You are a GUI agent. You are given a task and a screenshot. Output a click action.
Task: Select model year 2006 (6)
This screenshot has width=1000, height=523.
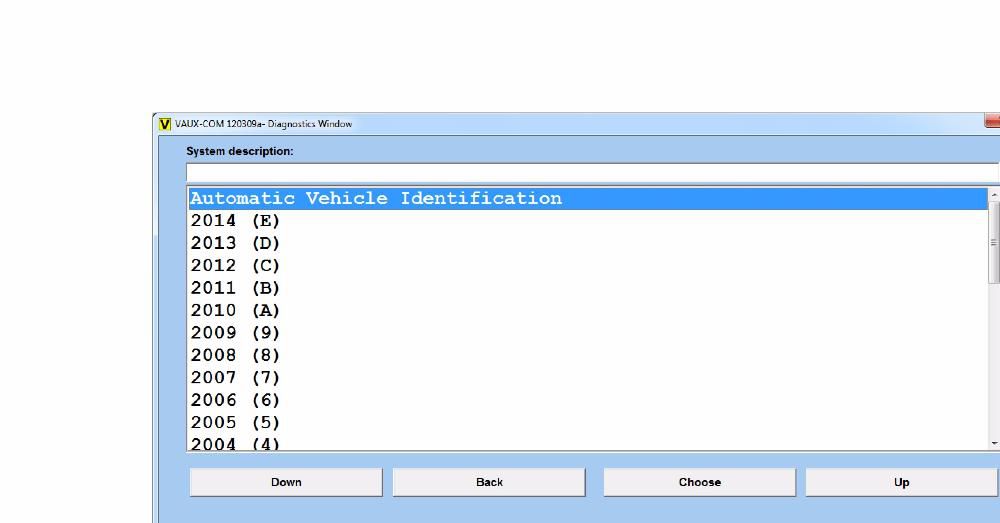pos(236,400)
